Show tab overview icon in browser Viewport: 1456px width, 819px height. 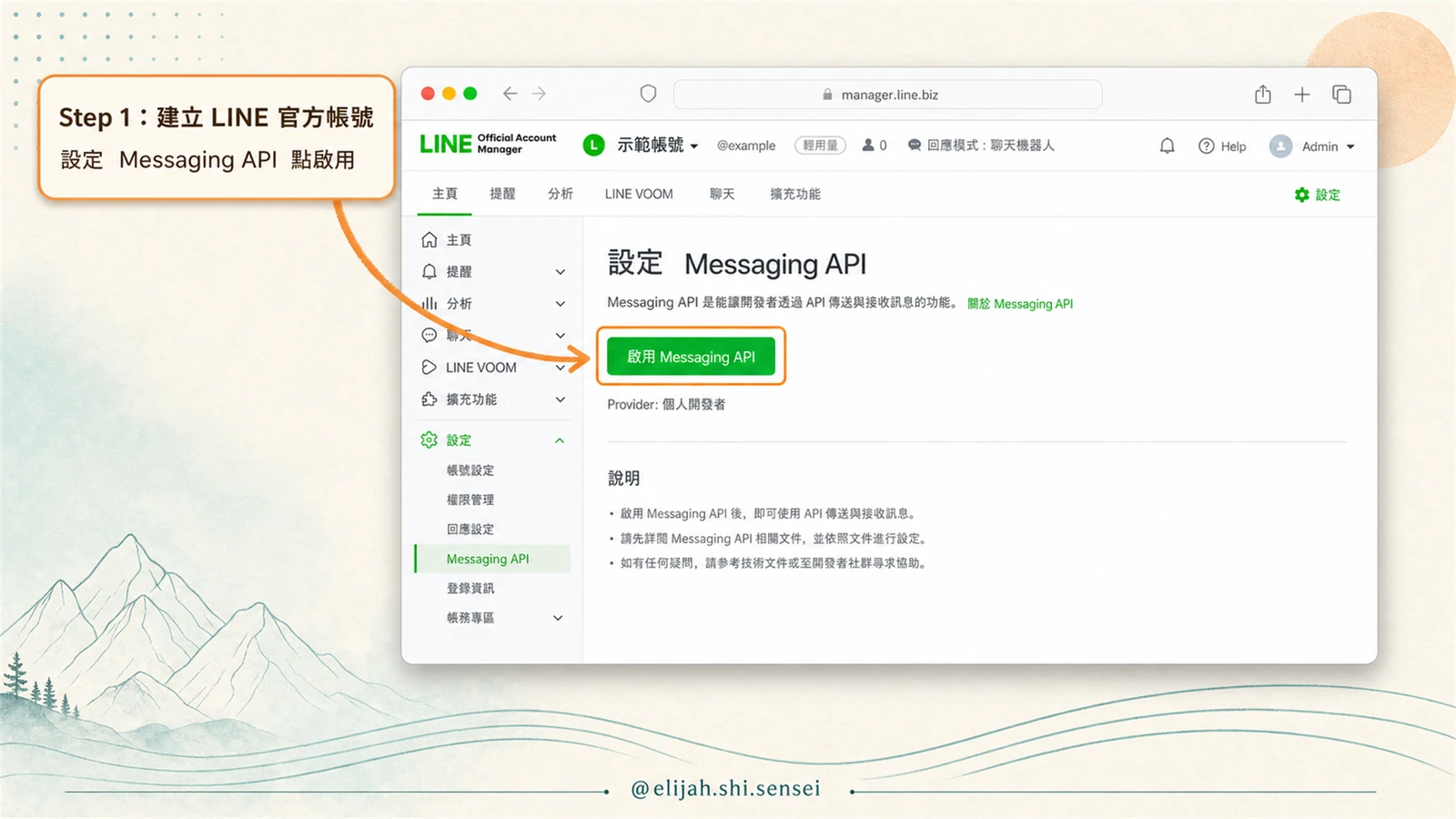click(x=1341, y=94)
